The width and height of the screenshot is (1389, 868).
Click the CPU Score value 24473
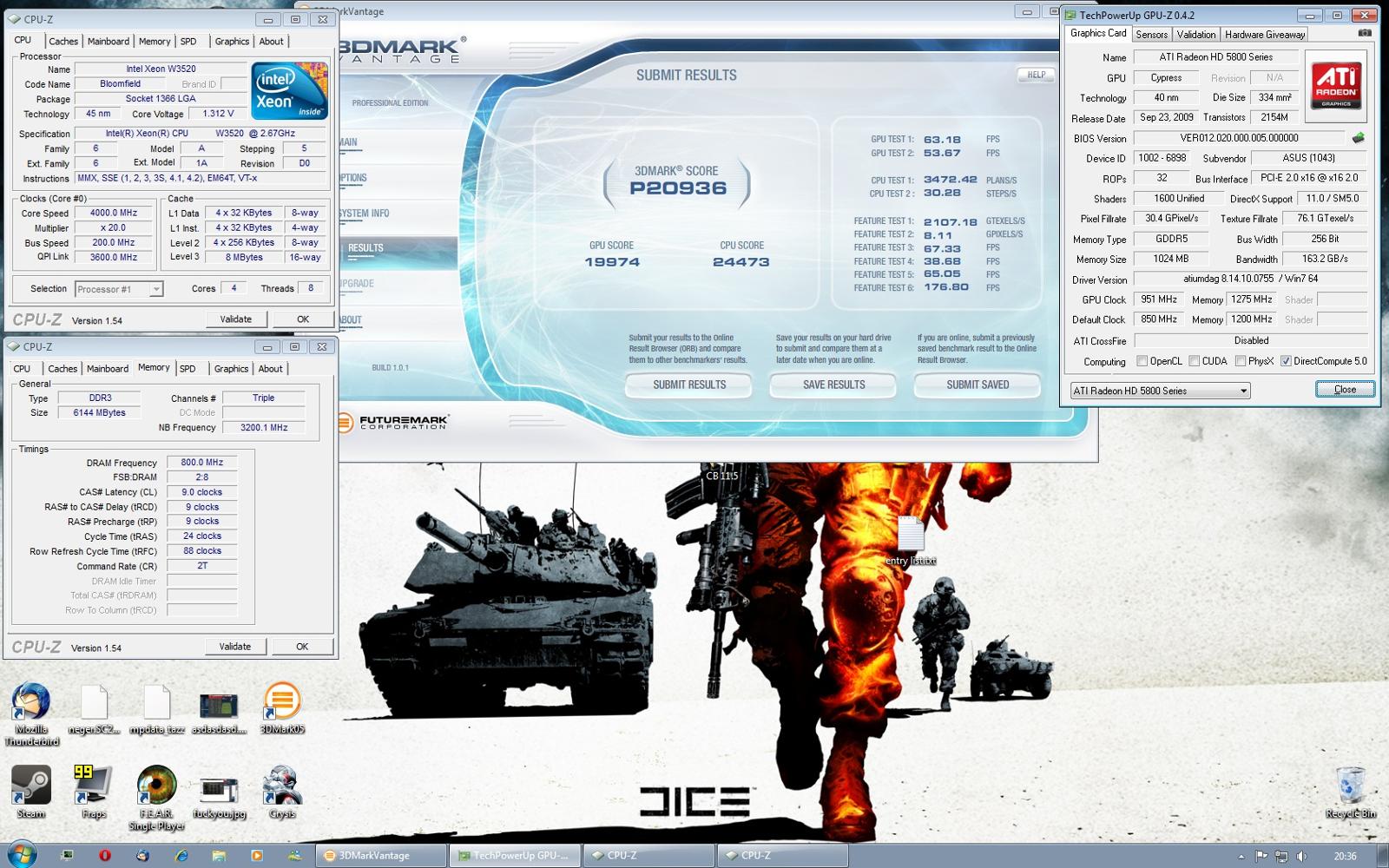click(x=741, y=262)
